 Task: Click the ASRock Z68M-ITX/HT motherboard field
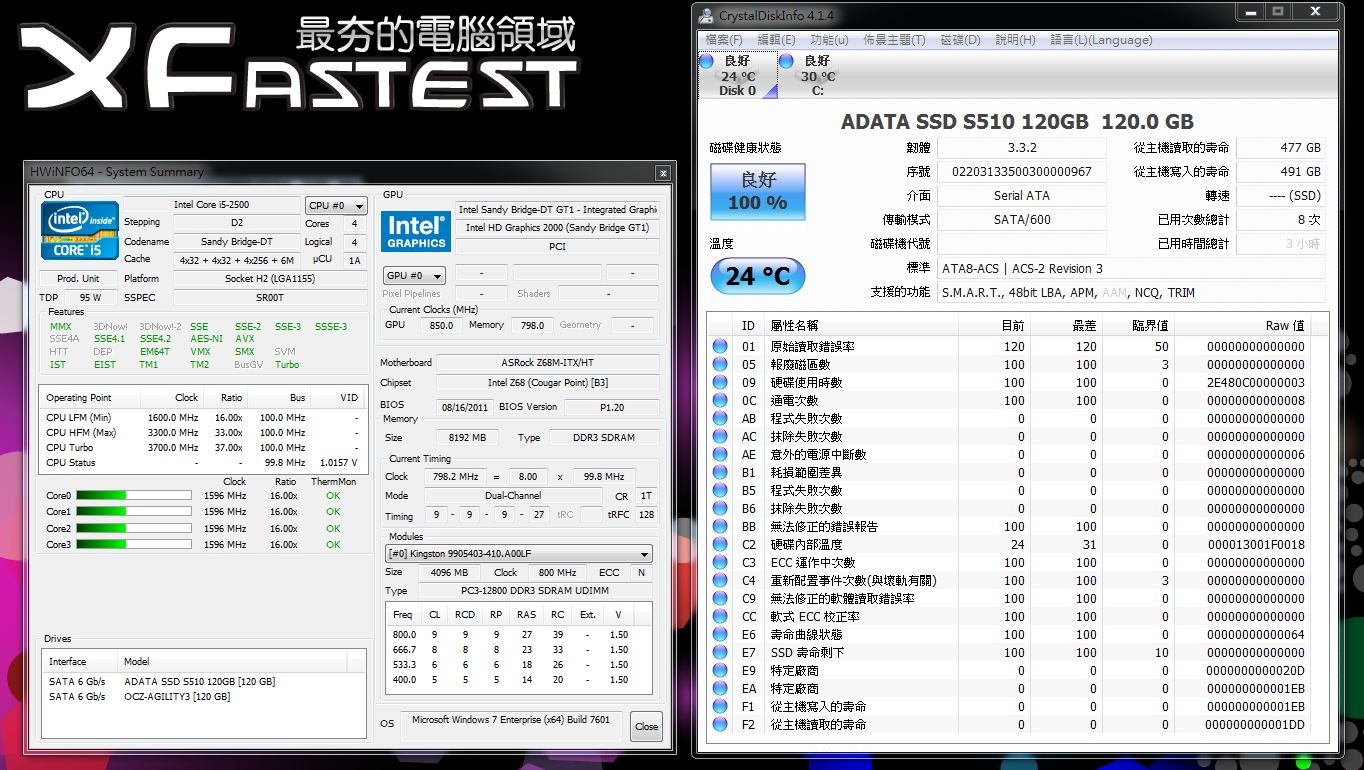click(547, 362)
